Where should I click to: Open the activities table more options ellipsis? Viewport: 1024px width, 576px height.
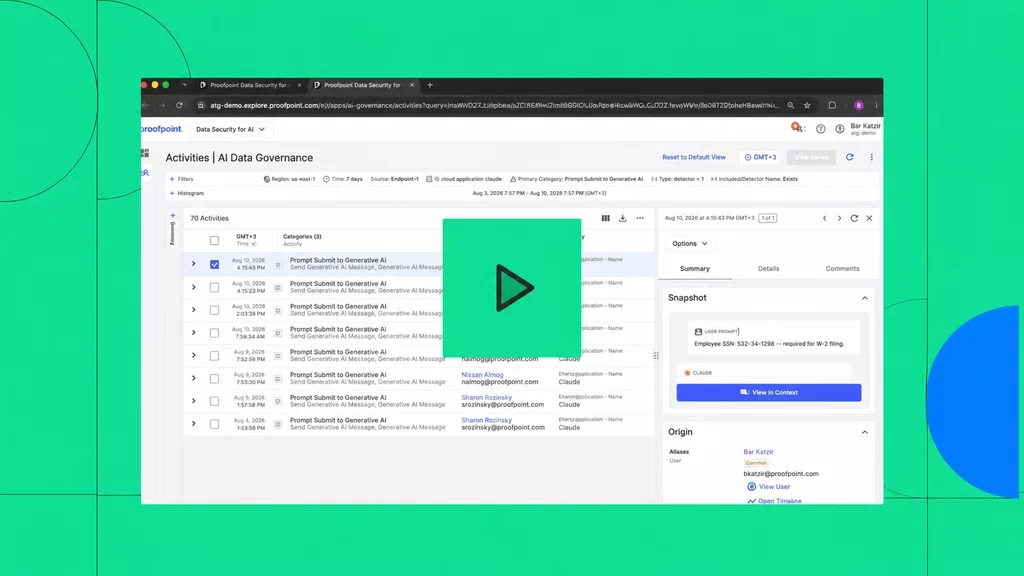(x=640, y=218)
